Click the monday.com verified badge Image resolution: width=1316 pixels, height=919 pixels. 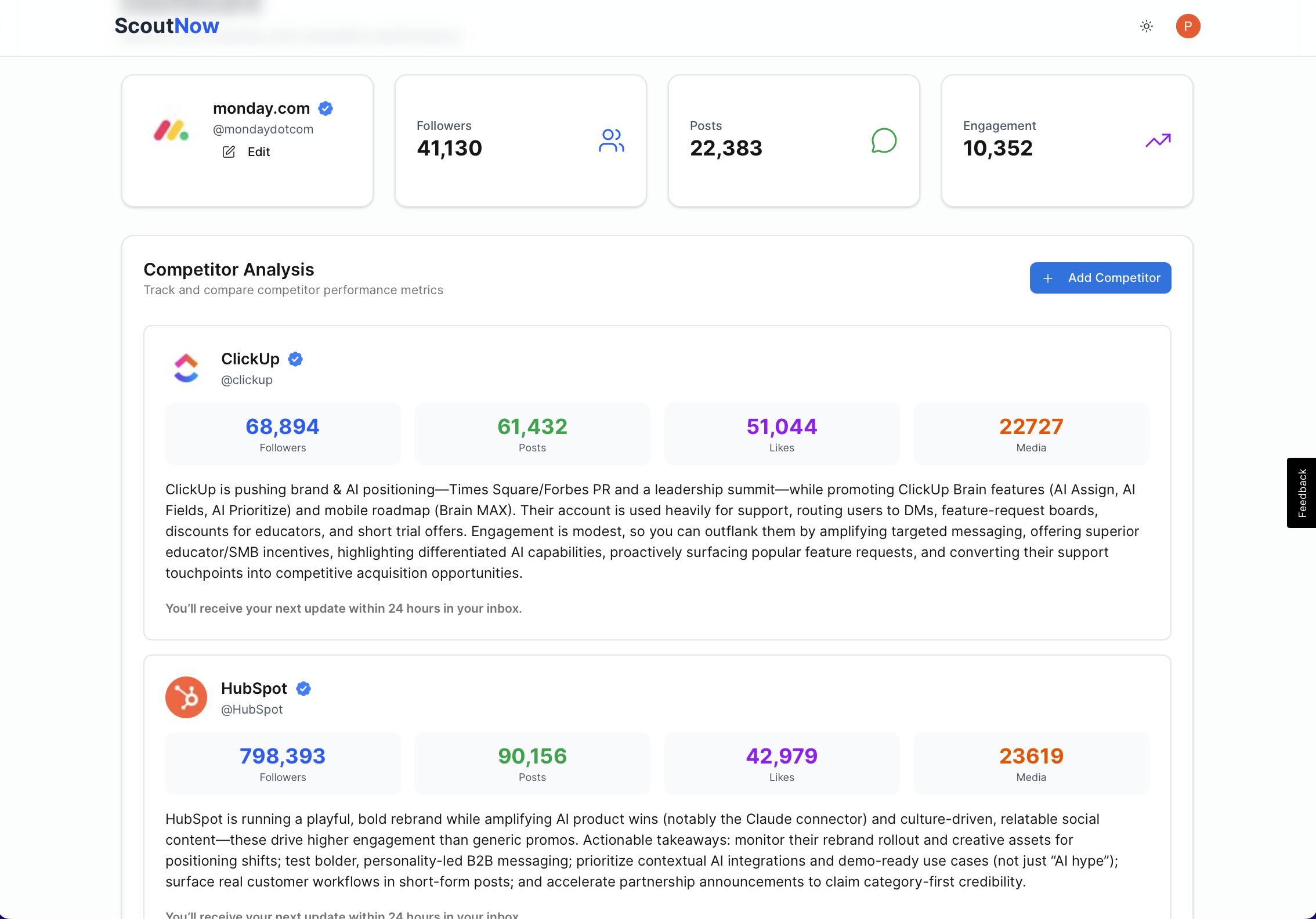pyautogui.click(x=326, y=108)
